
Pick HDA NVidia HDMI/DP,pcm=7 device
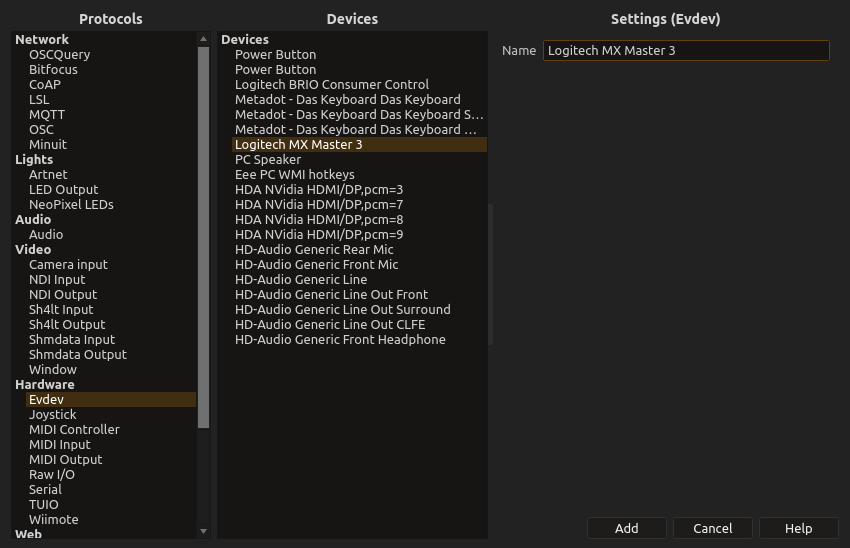pos(319,204)
